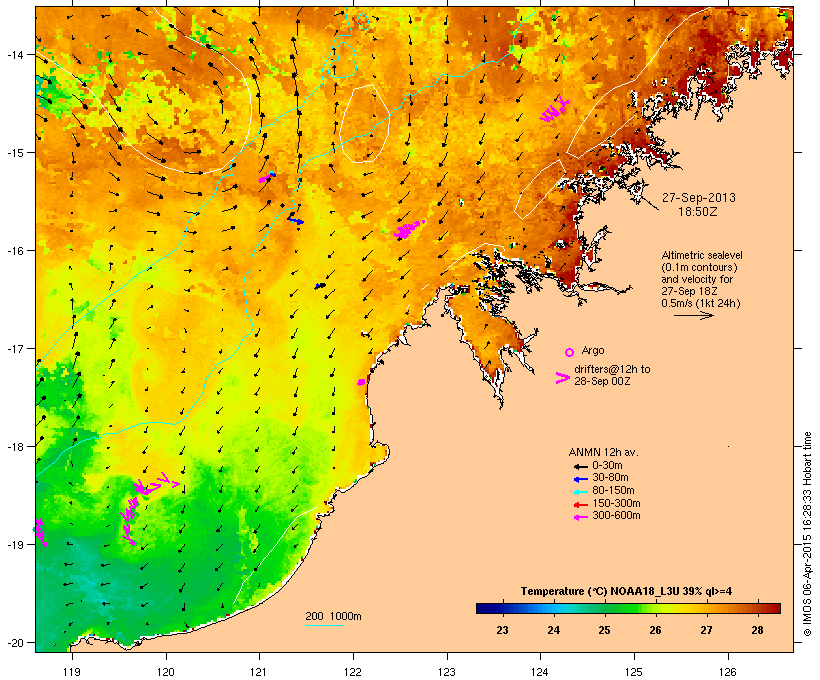Click the latitude axis label -20
The height and width of the screenshot is (680, 820).
click(x=14, y=643)
